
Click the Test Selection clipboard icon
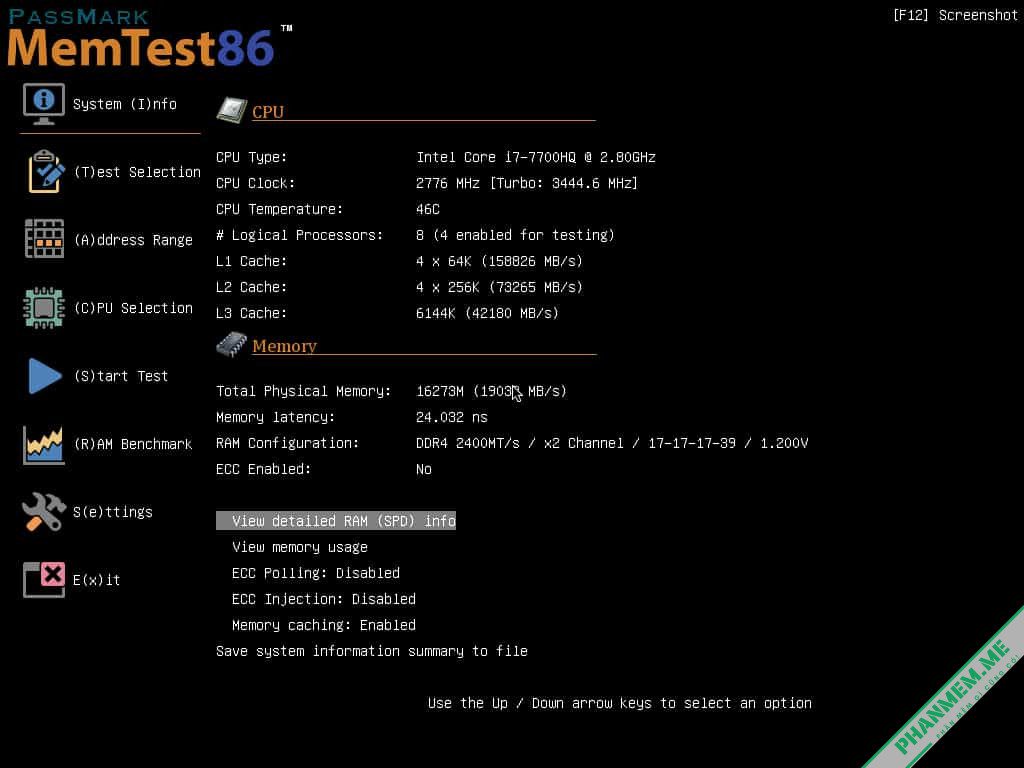point(45,172)
